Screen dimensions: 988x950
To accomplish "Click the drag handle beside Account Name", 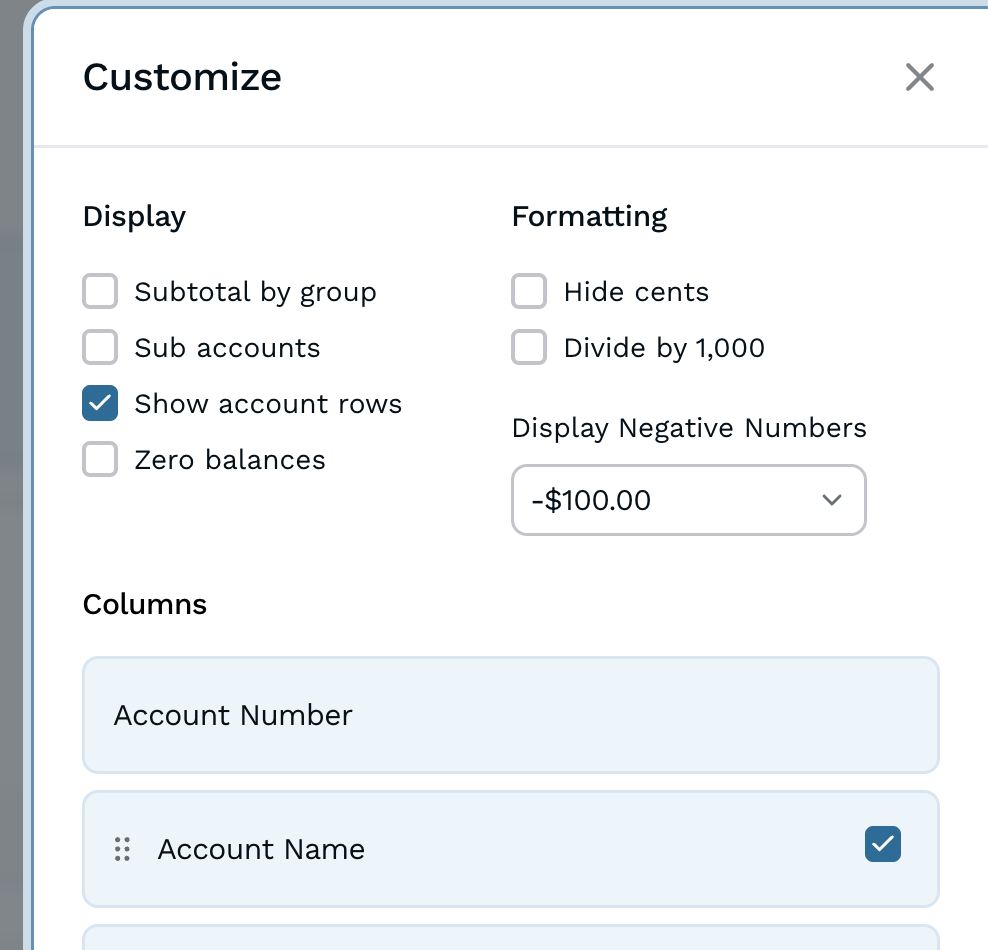I will tap(122, 849).
